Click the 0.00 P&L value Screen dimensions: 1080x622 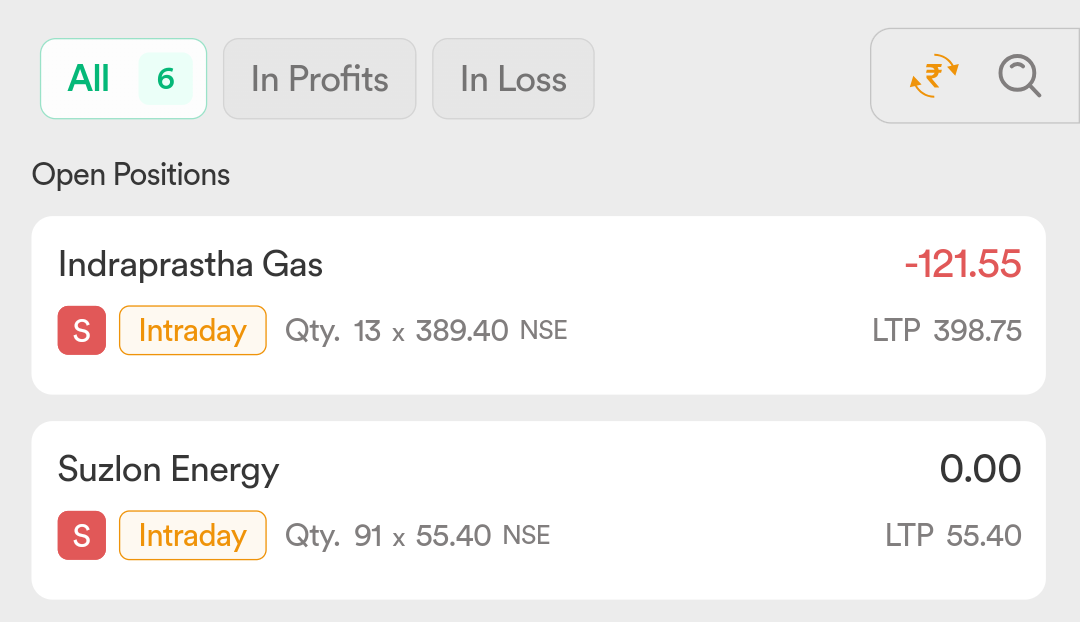click(x=980, y=469)
